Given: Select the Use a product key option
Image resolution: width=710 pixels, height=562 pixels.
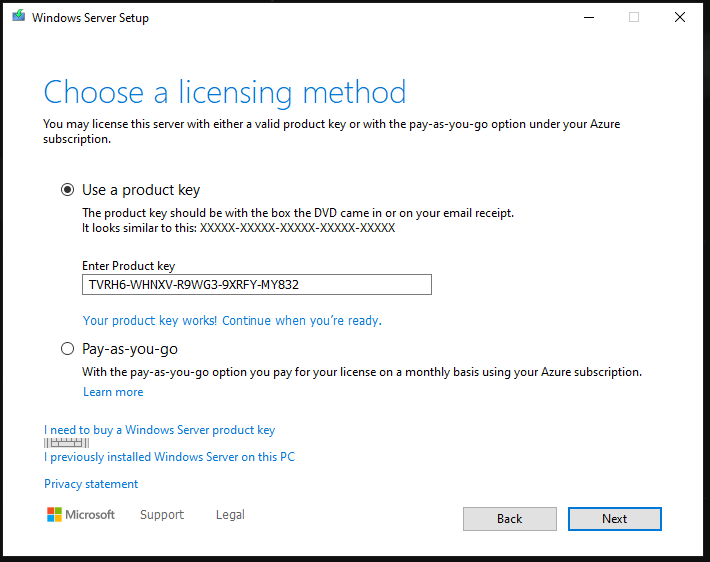Looking at the screenshot, I should click(x=67, y=190).
